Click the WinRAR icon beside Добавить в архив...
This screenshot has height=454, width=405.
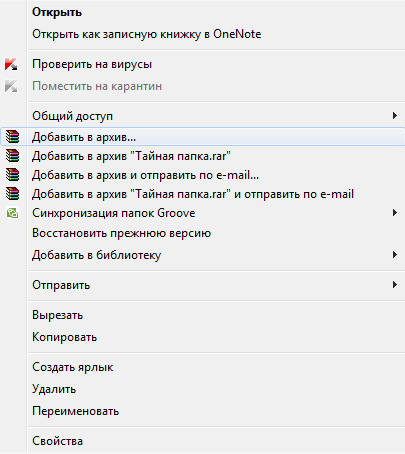point(13,137)
